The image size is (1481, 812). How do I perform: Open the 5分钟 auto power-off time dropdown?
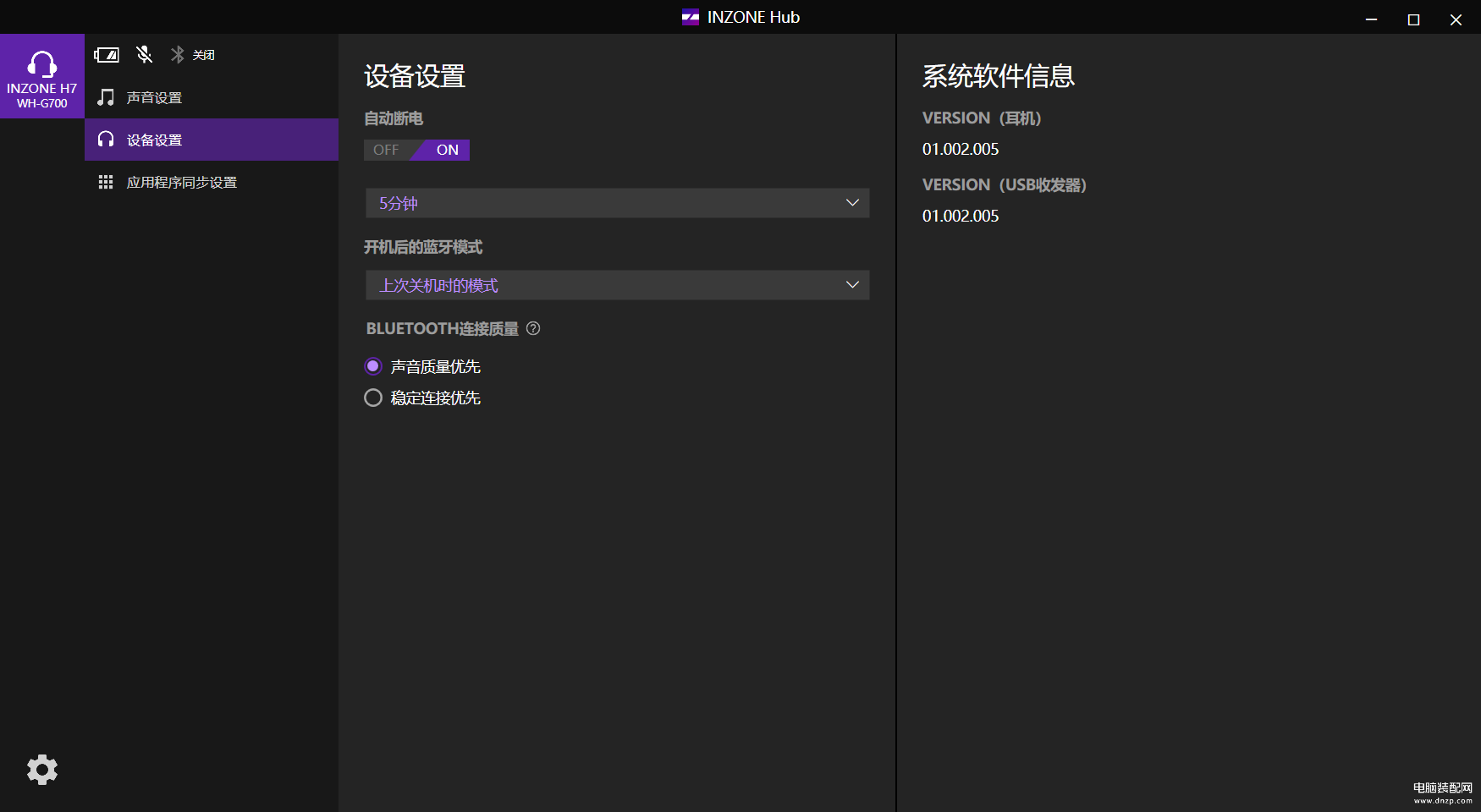click(618, 203)
